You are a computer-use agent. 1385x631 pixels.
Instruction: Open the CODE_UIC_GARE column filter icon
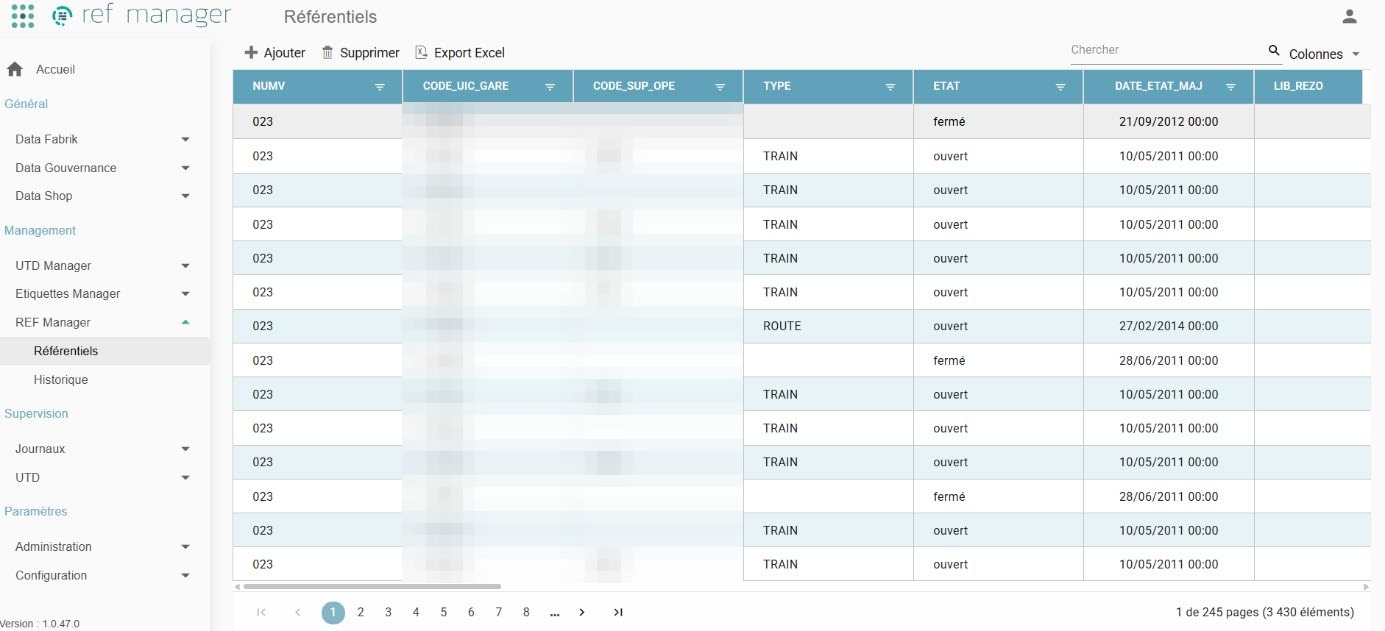[550, 87]
